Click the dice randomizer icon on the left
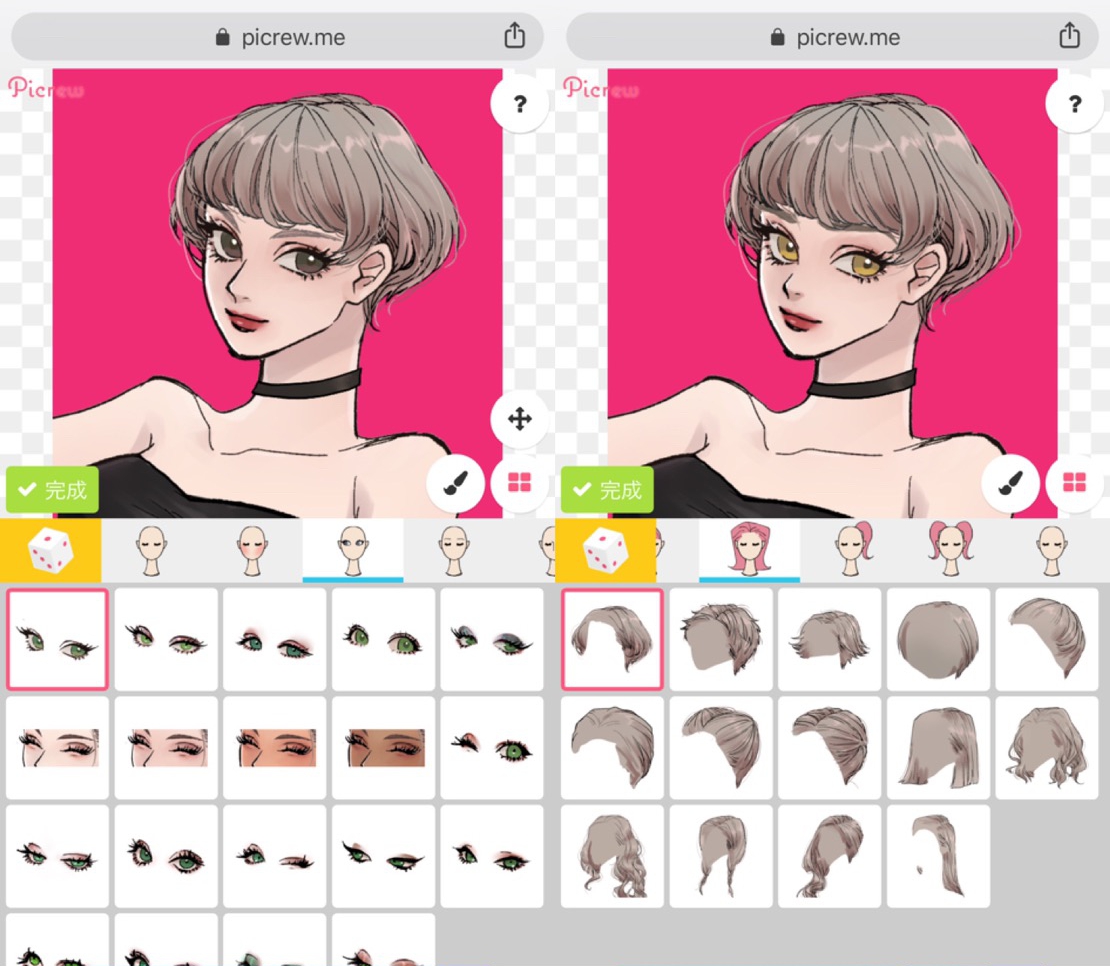 pos(50,549)
